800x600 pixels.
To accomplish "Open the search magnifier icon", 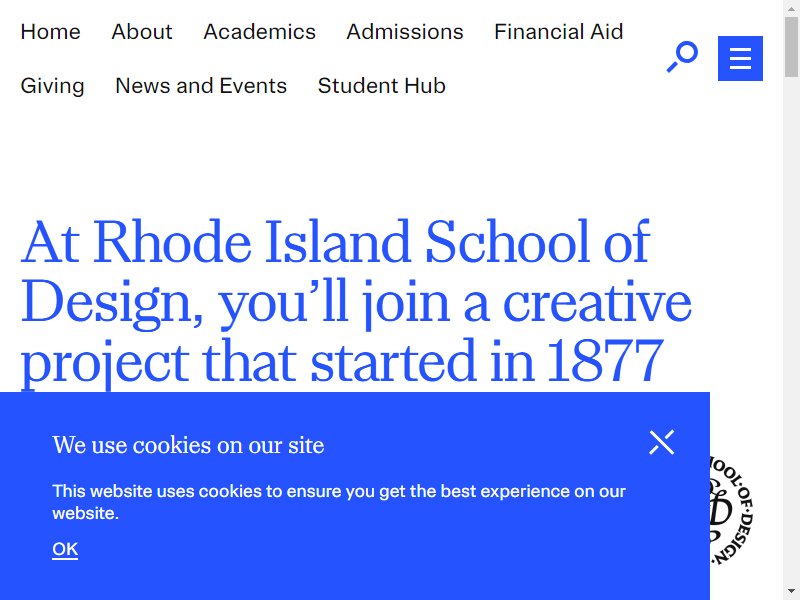I will click(x=682, y=57).
